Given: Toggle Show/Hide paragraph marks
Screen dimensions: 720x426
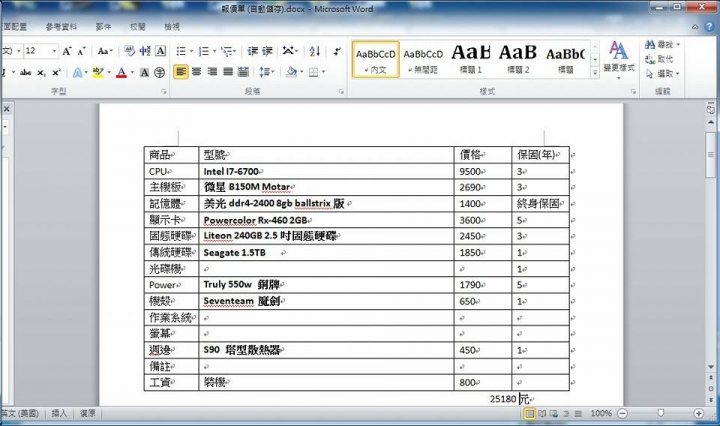Looking at the screenshot, I should [337, 51].
